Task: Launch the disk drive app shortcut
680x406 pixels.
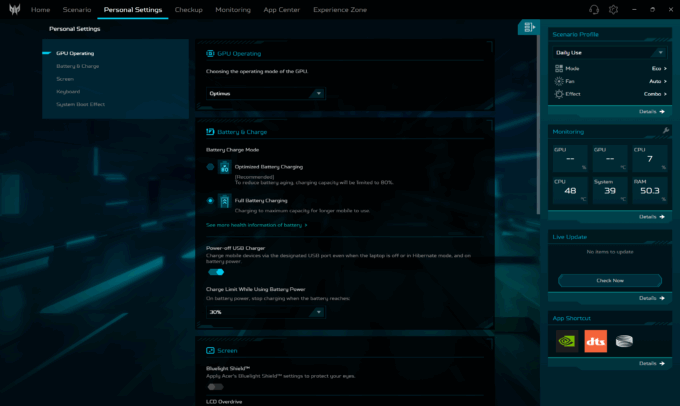Action: [624, 341]
